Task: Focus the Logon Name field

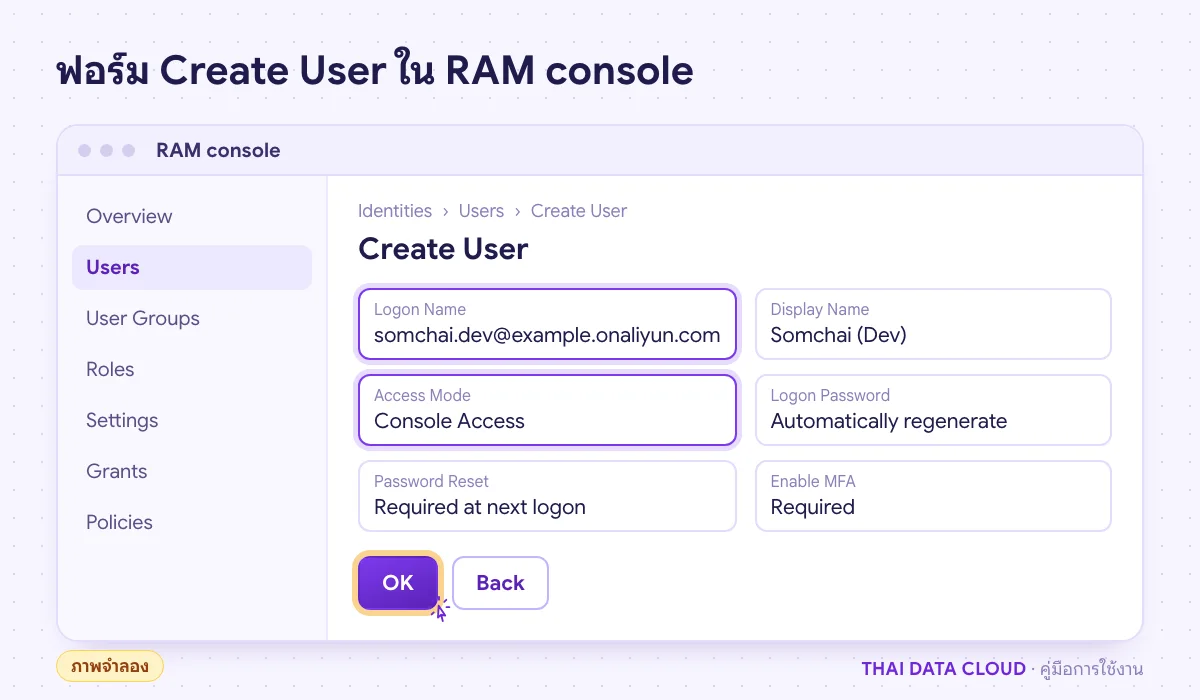Action: coord(547,324)
